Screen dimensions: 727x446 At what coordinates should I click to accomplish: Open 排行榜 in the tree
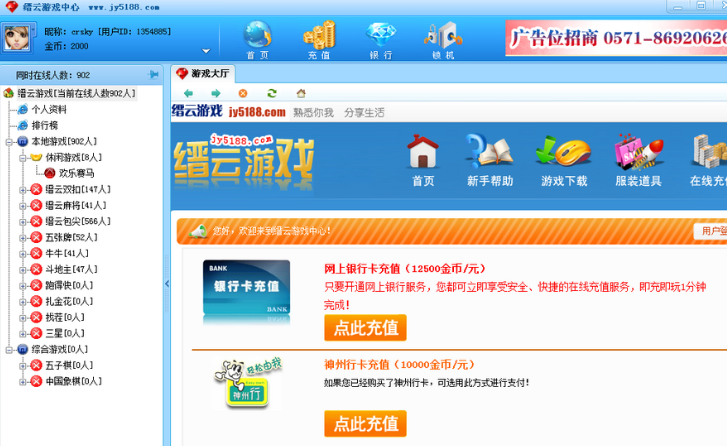[x=45, y=125]
